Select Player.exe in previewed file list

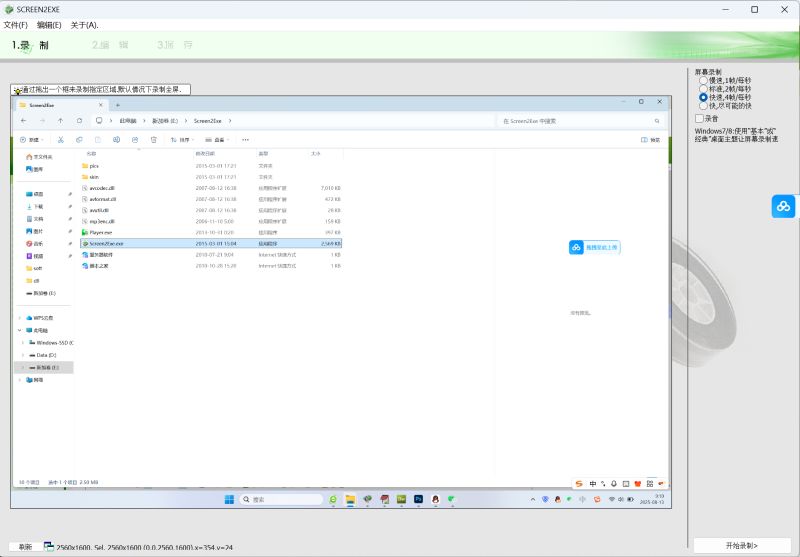(x=211, y=233)
